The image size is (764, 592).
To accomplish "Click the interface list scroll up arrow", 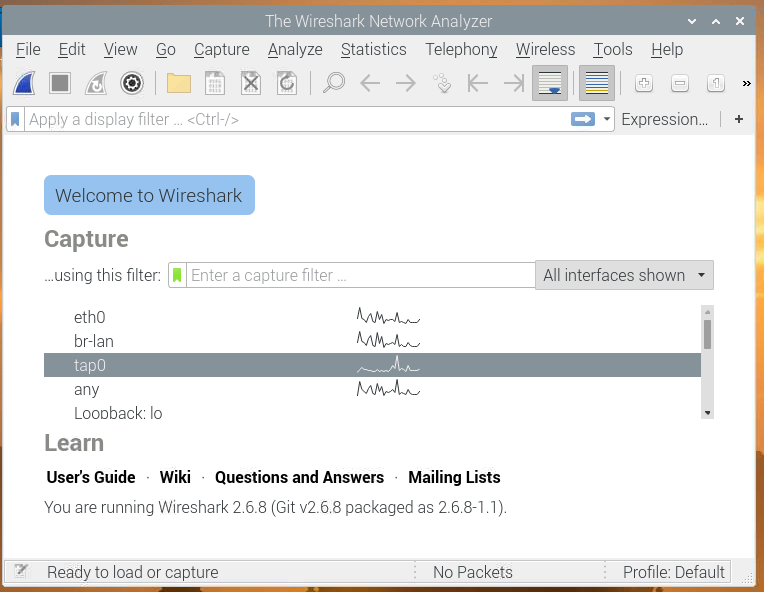I will click(707, 311).
